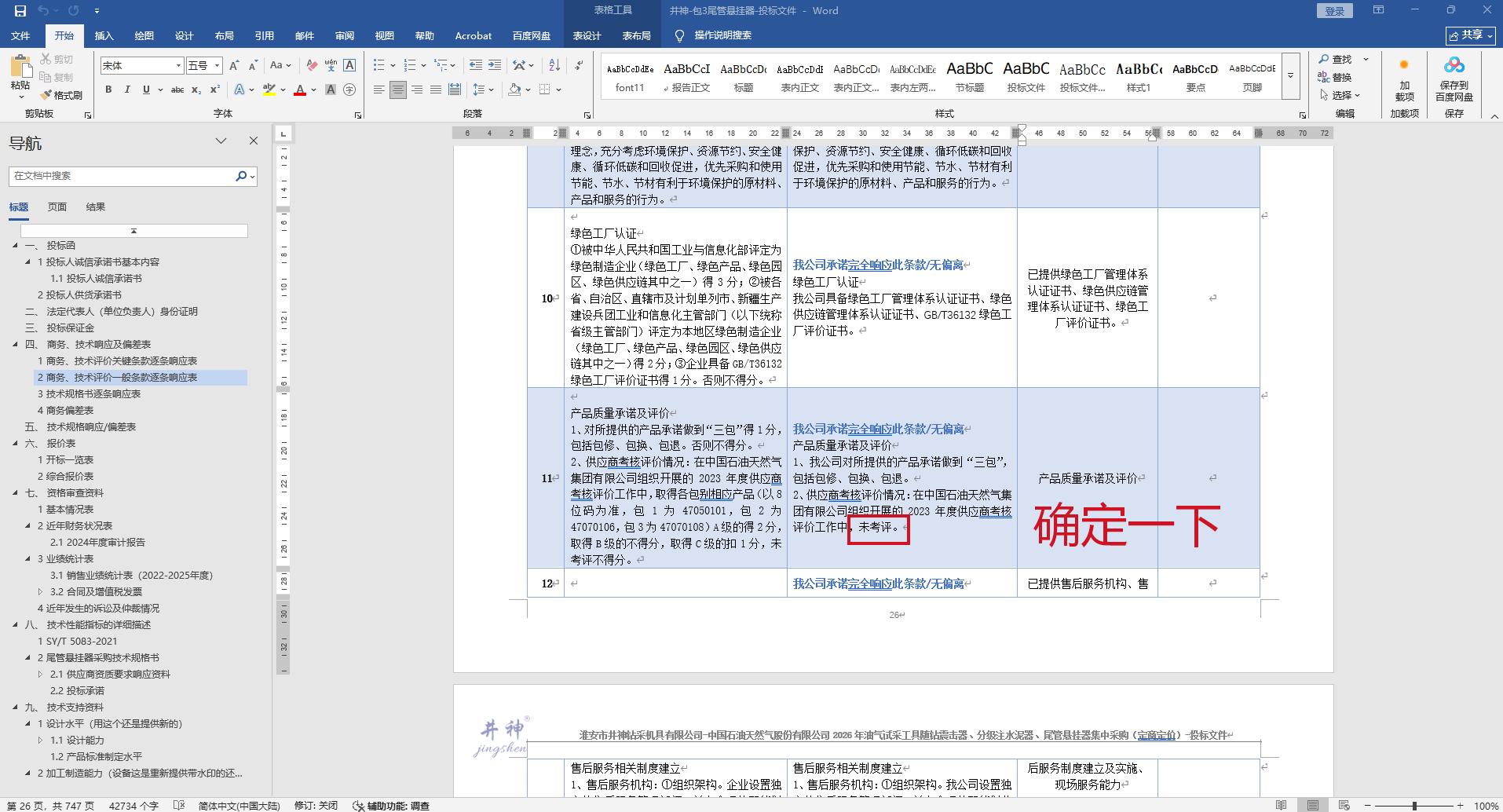Screen dimensions: 1503x812
Task: Click the bullet list icon
Action: coord(379,65)
